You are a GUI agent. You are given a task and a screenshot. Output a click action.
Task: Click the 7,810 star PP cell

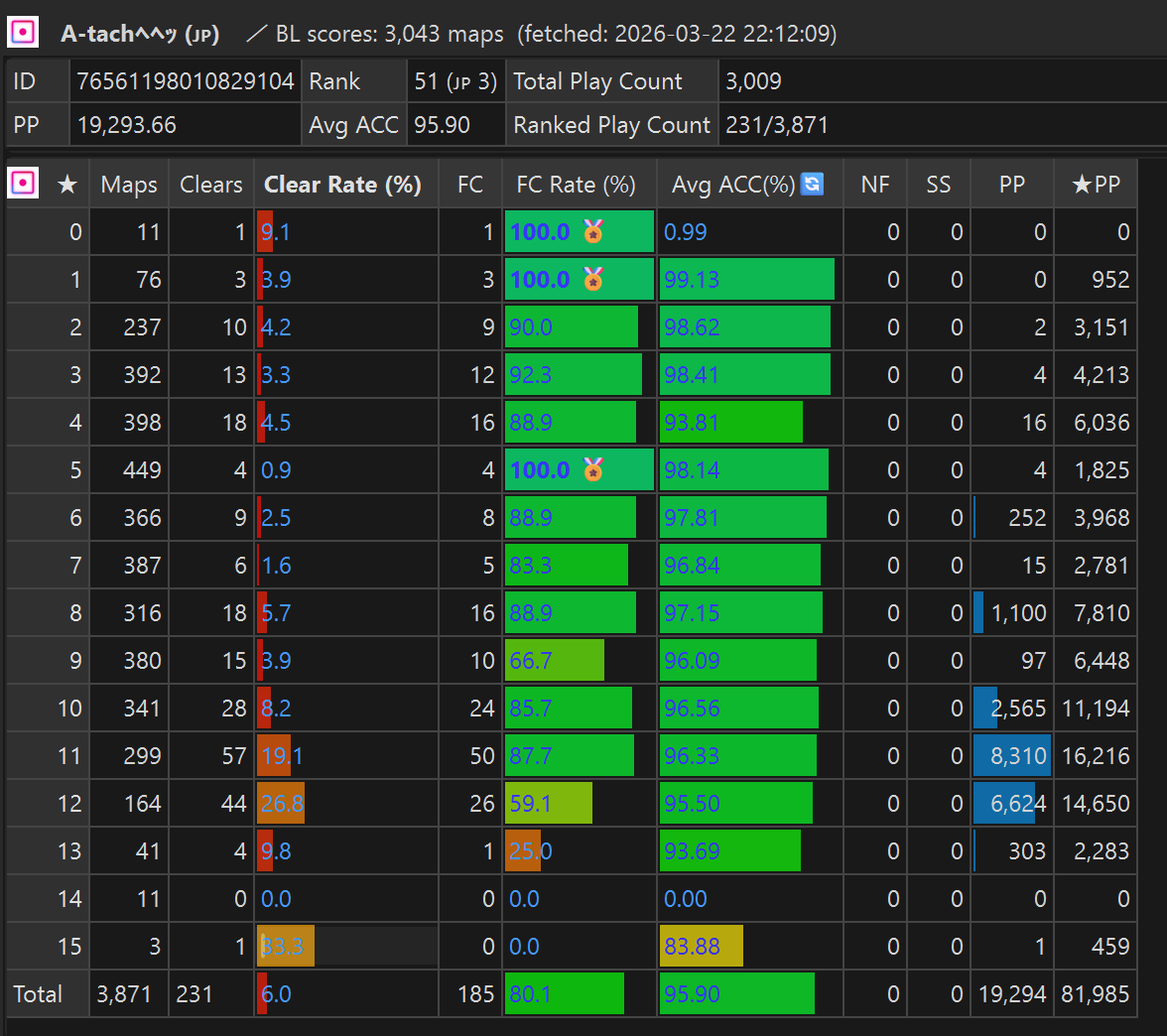tap(1096, 612)
